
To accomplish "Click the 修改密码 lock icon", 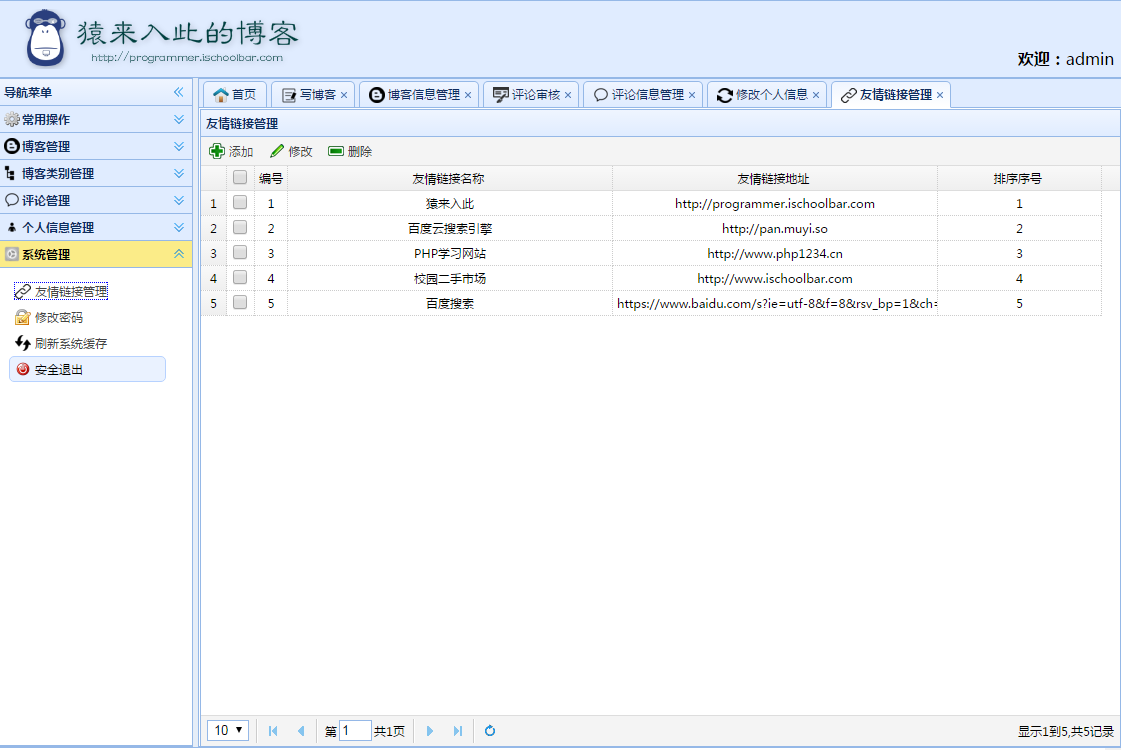I will (x=23, y=318).
